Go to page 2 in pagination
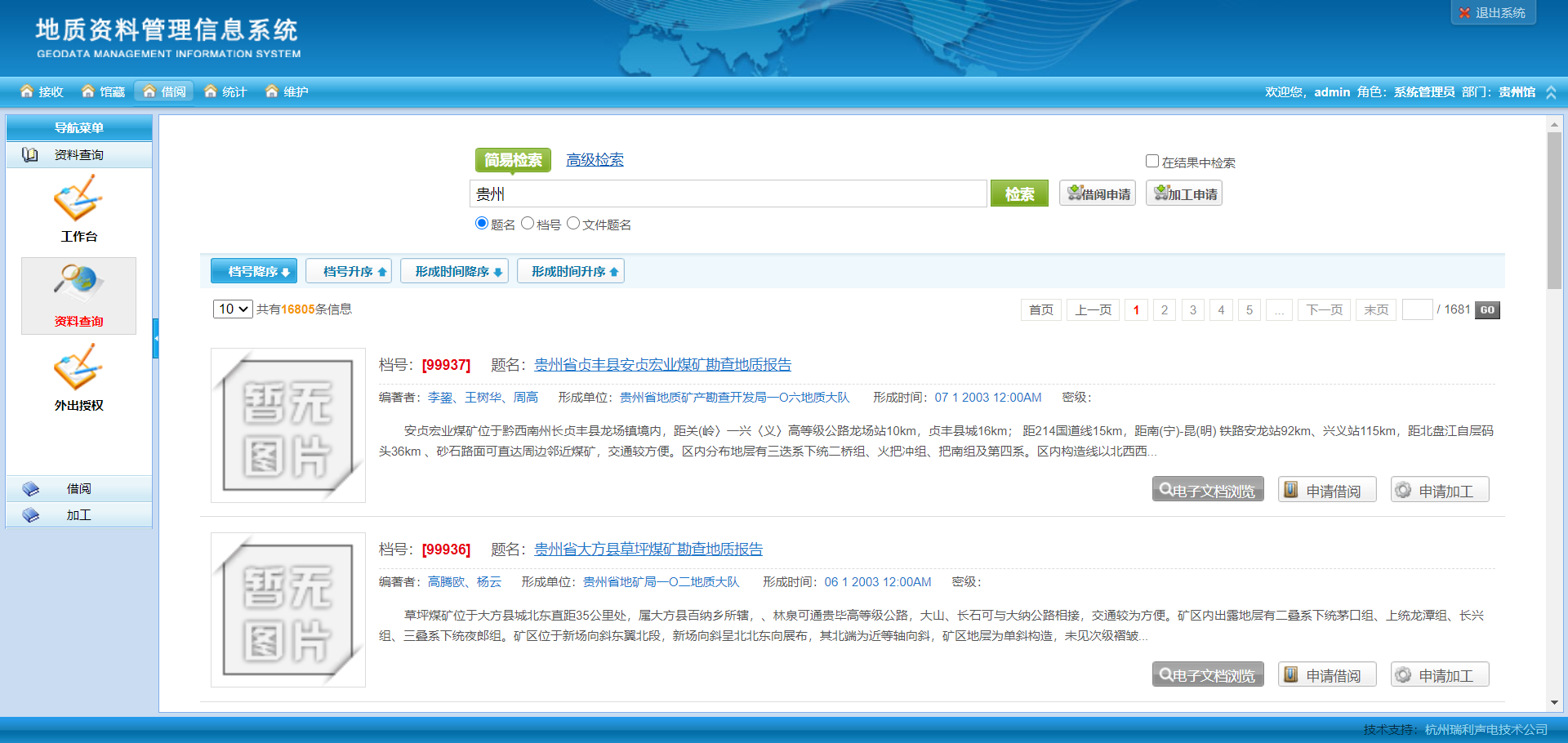The image size is (1568, 743). click(1165, 310)
